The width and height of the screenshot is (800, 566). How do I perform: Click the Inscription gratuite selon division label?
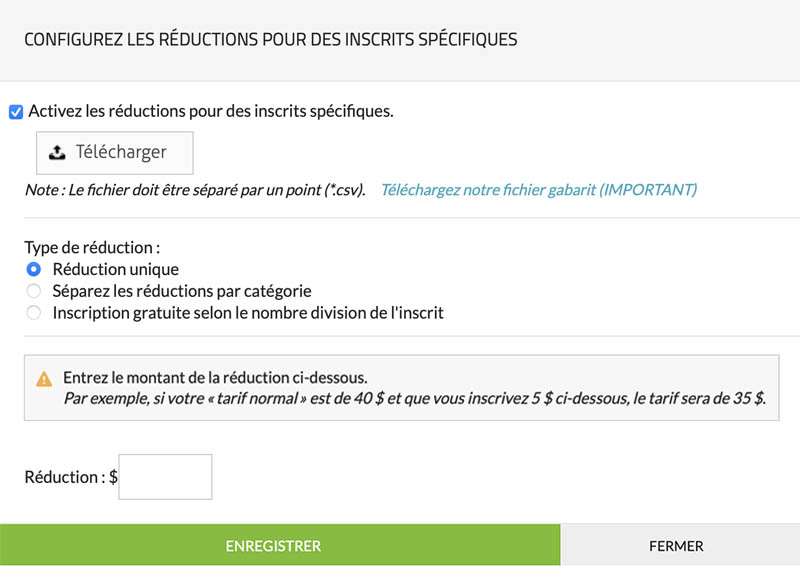pos(247,313)
